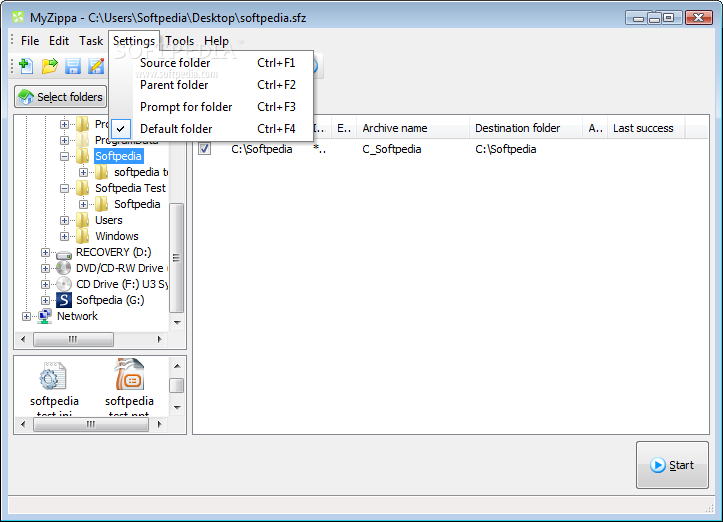Expand the DVD/CD-RW Drive node
Viewport: 723px width, 522px height.
coord(45,268)
